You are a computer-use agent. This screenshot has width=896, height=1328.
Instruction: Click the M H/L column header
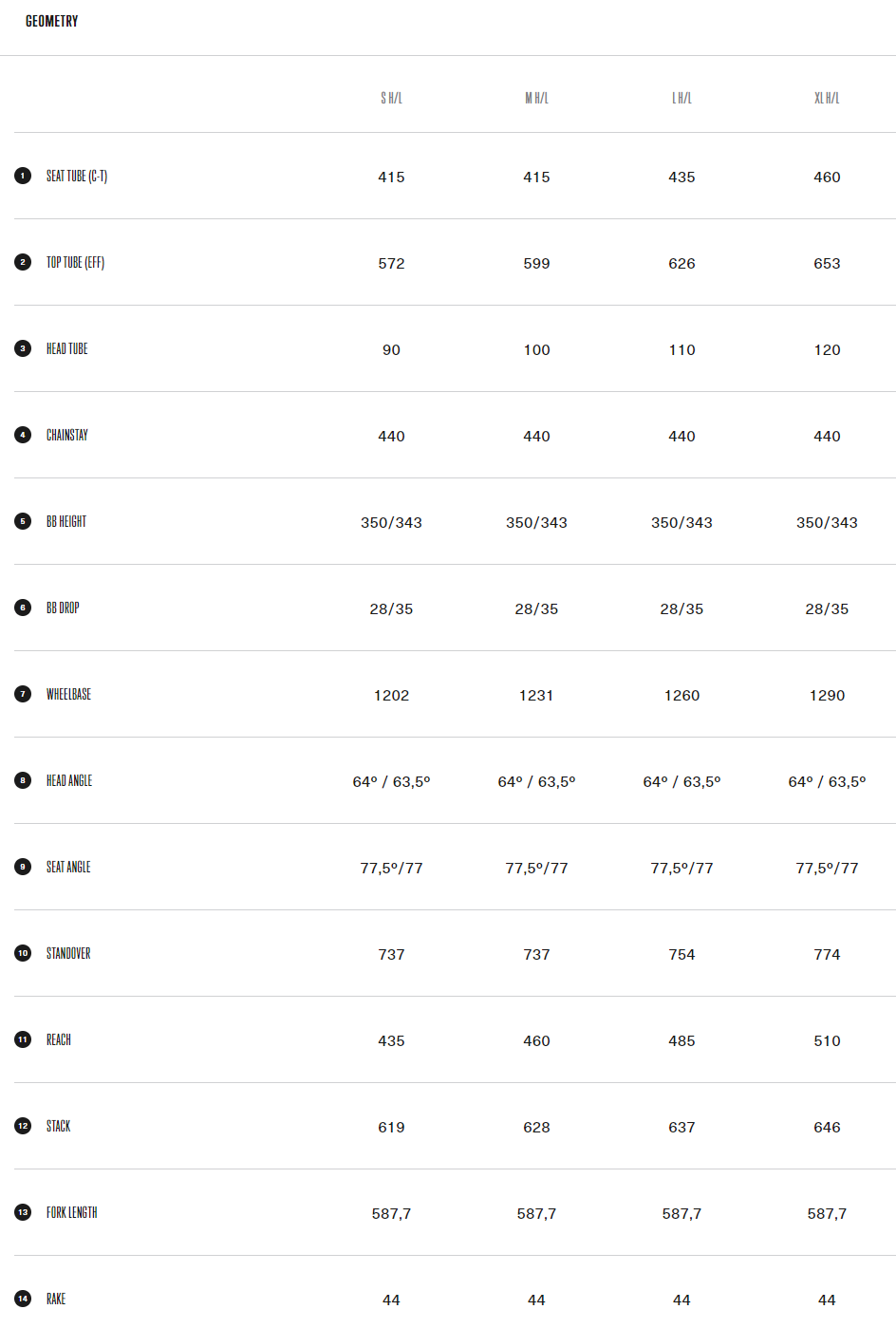tap(536, 98)
